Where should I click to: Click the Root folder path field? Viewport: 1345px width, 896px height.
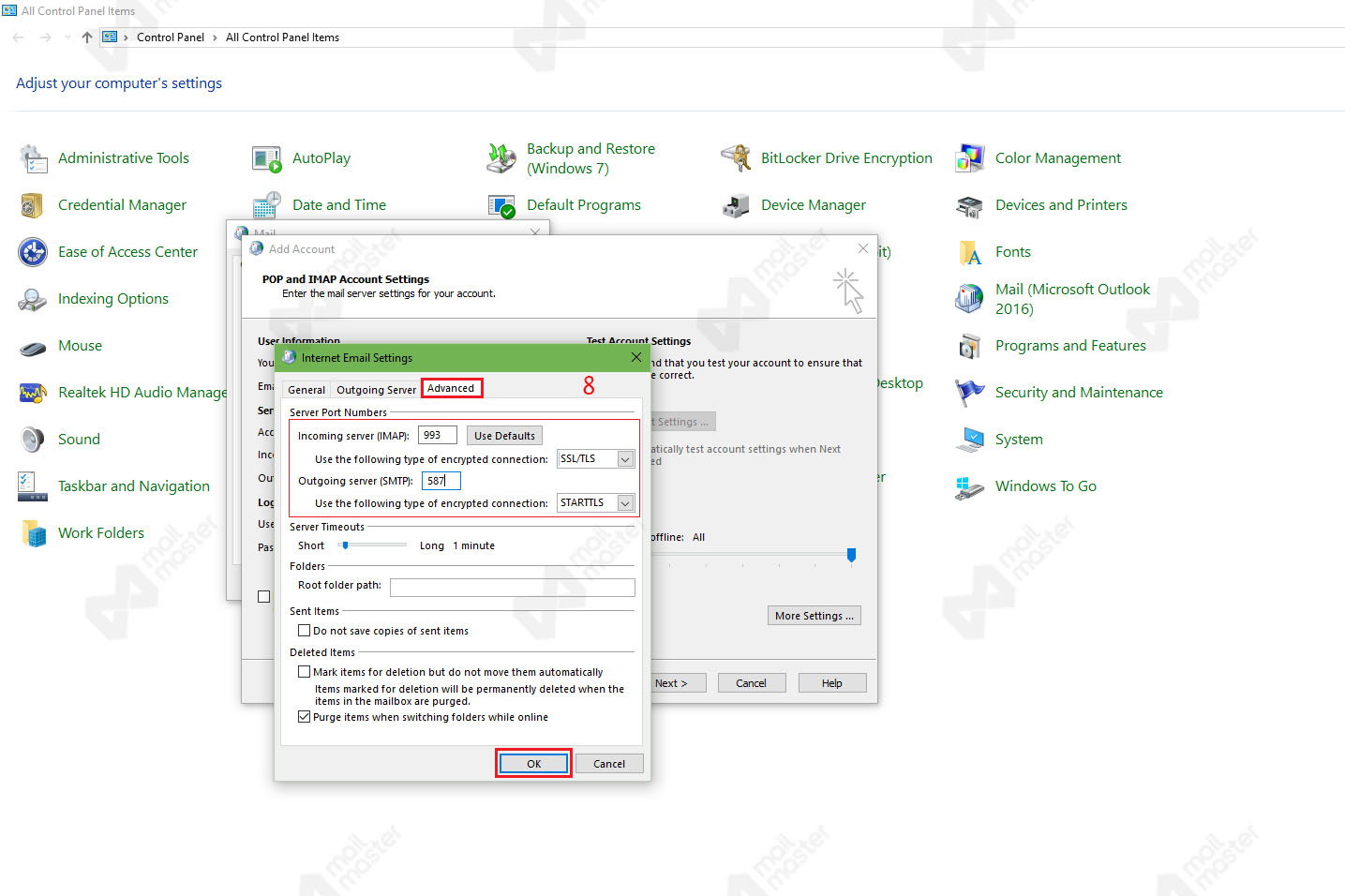pos(513,588)
